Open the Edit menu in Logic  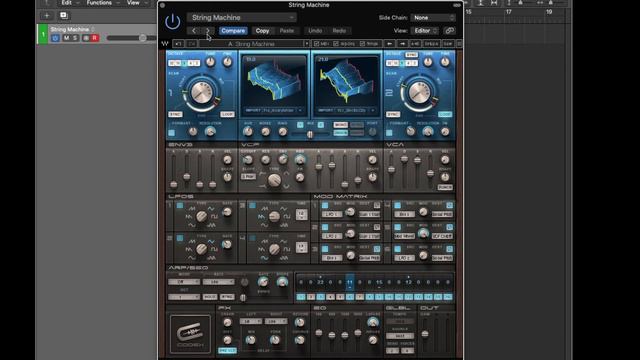point(67,3)
